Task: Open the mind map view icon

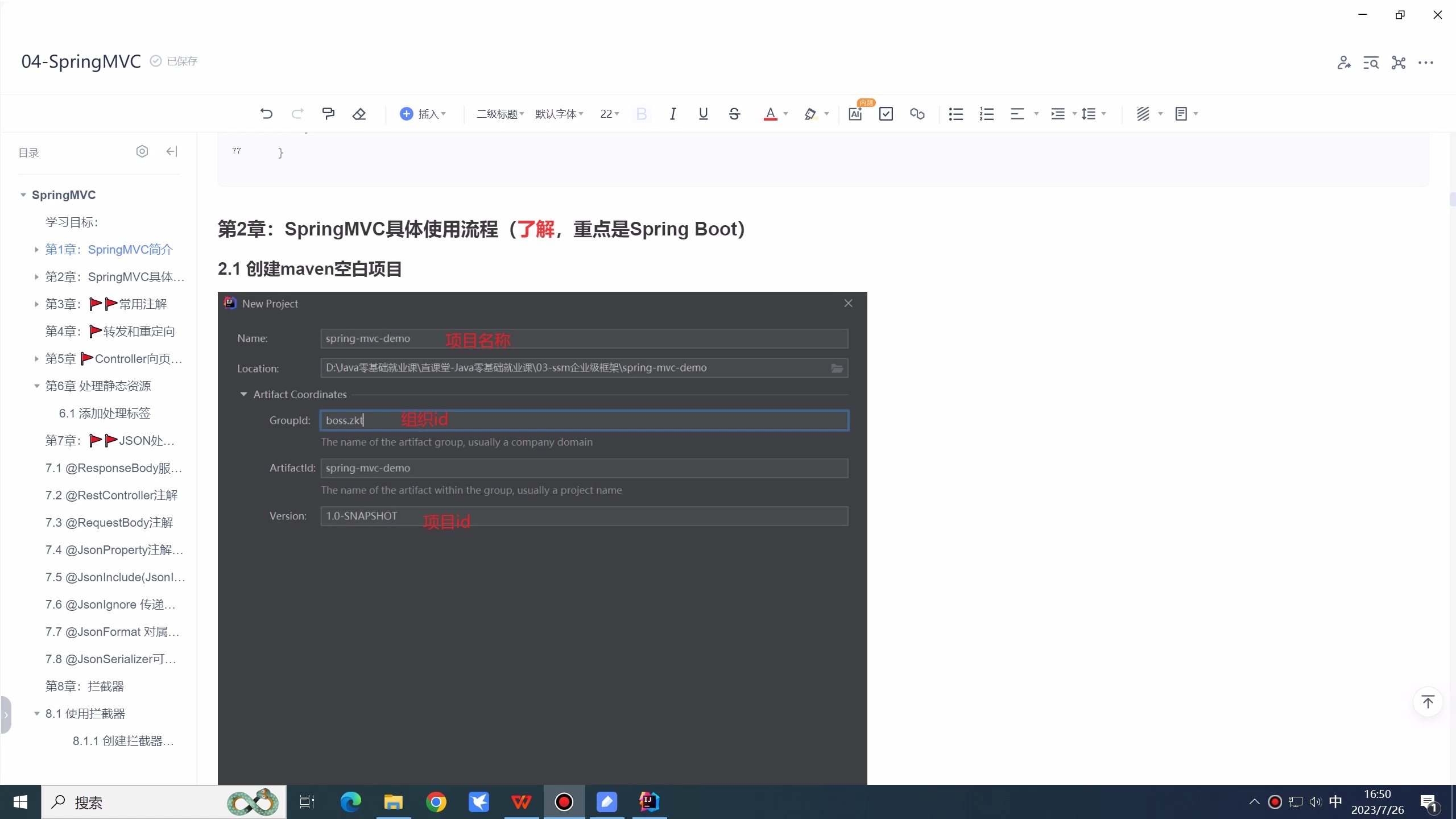Action: pyautogui.click(x=1397, y=63)
